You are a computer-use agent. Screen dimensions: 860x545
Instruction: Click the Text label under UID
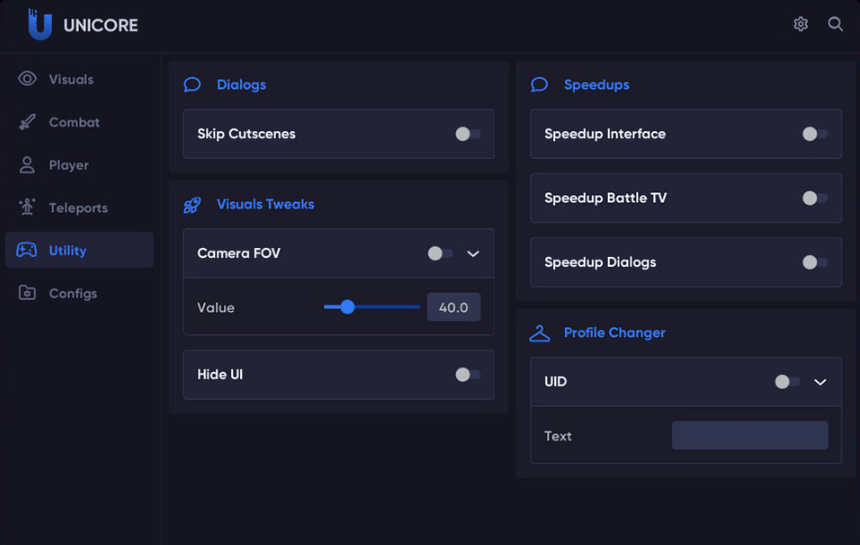click(x=558, y=436)
